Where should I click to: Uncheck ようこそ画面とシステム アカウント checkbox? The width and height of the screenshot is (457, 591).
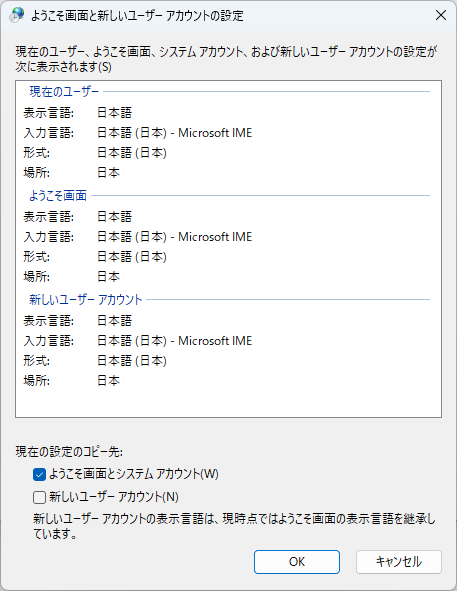tap(39, 474)
